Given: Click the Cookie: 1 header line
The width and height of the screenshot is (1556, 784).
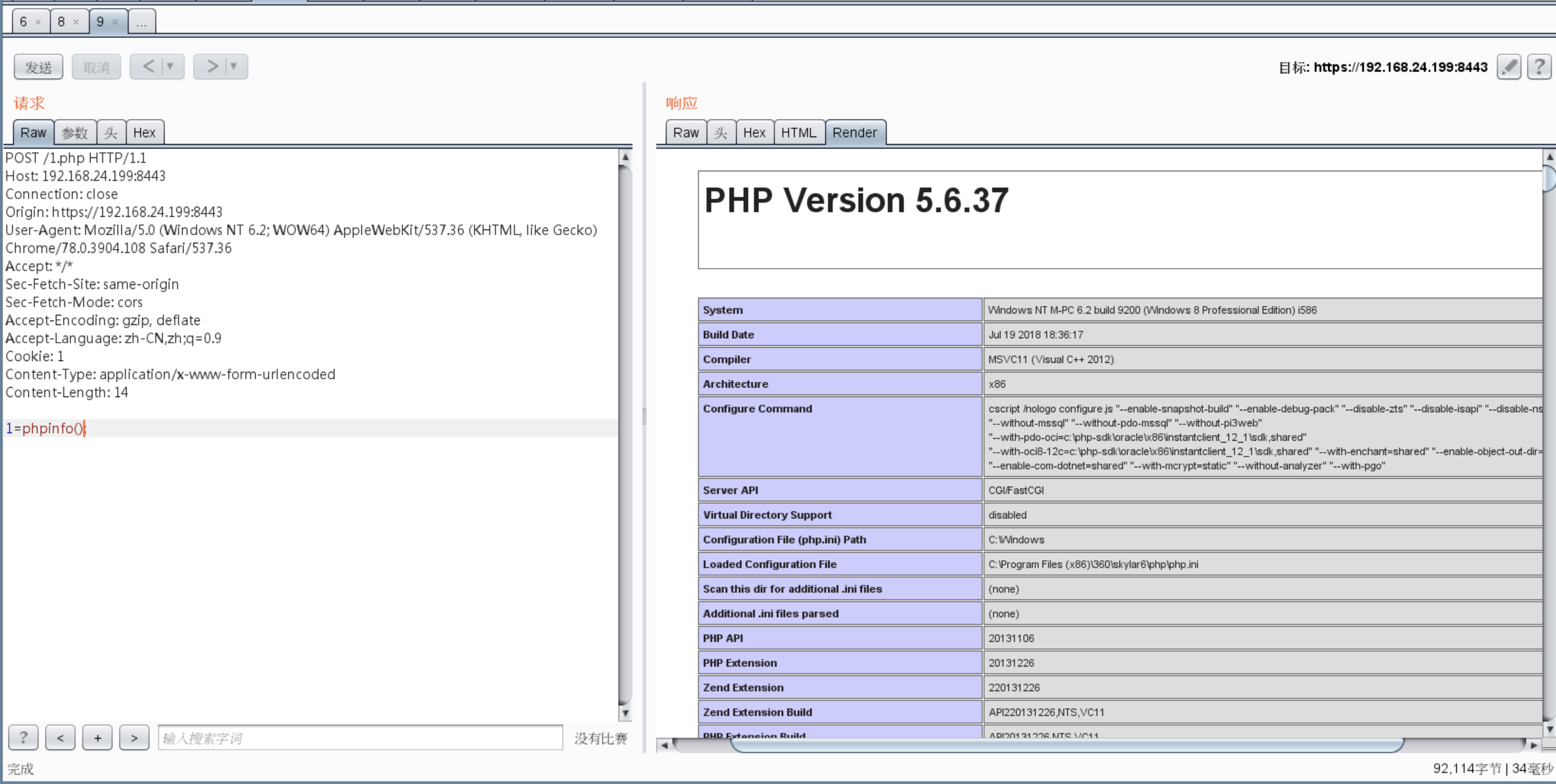Looking at the screenshot, I should pos(35,356).
